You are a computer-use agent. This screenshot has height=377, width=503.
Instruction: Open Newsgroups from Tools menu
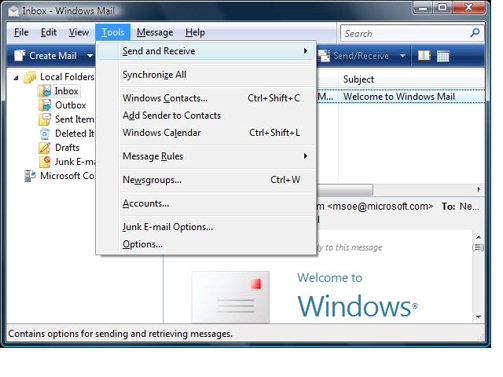(206, 180)
